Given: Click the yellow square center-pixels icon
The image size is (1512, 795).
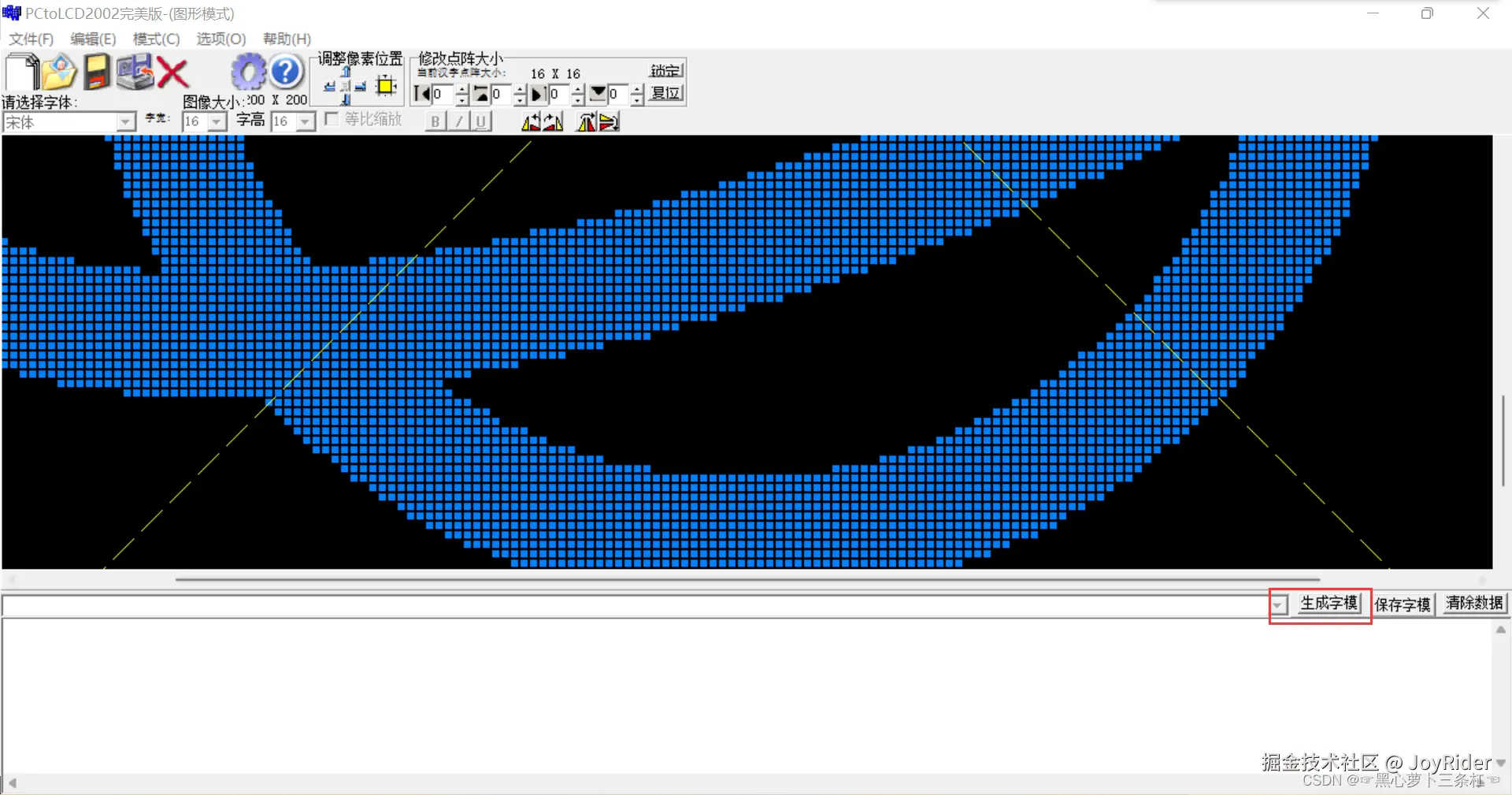Looking at the screenshot, I should tap(386, 85).
